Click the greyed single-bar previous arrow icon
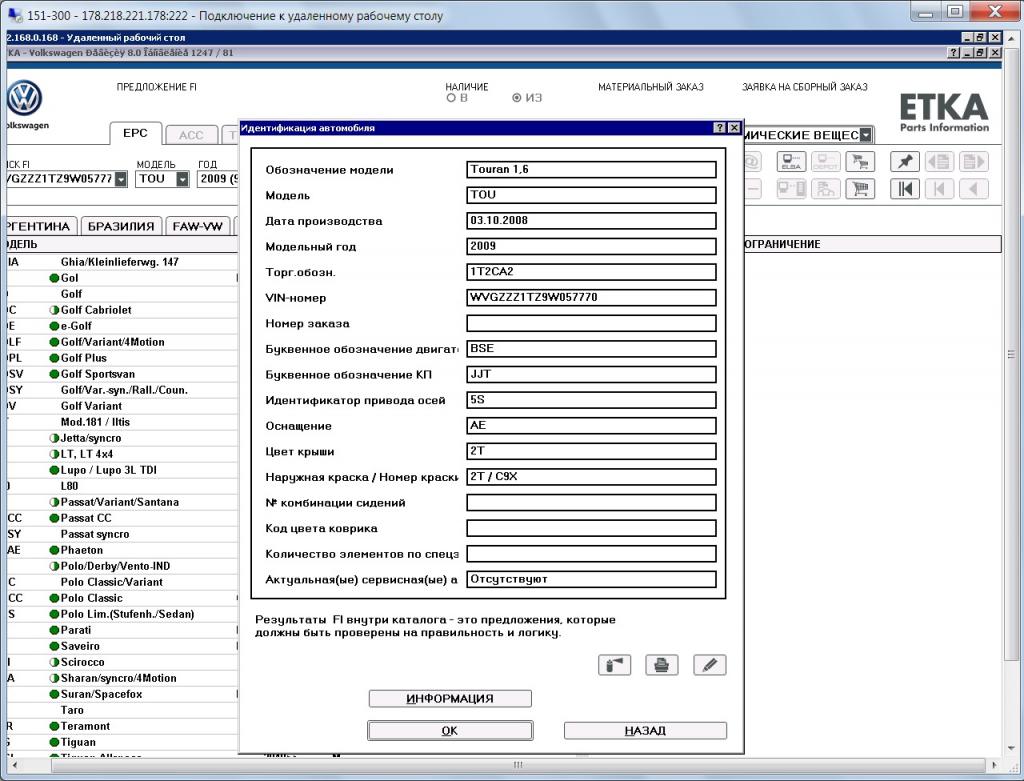 [939, 189]
